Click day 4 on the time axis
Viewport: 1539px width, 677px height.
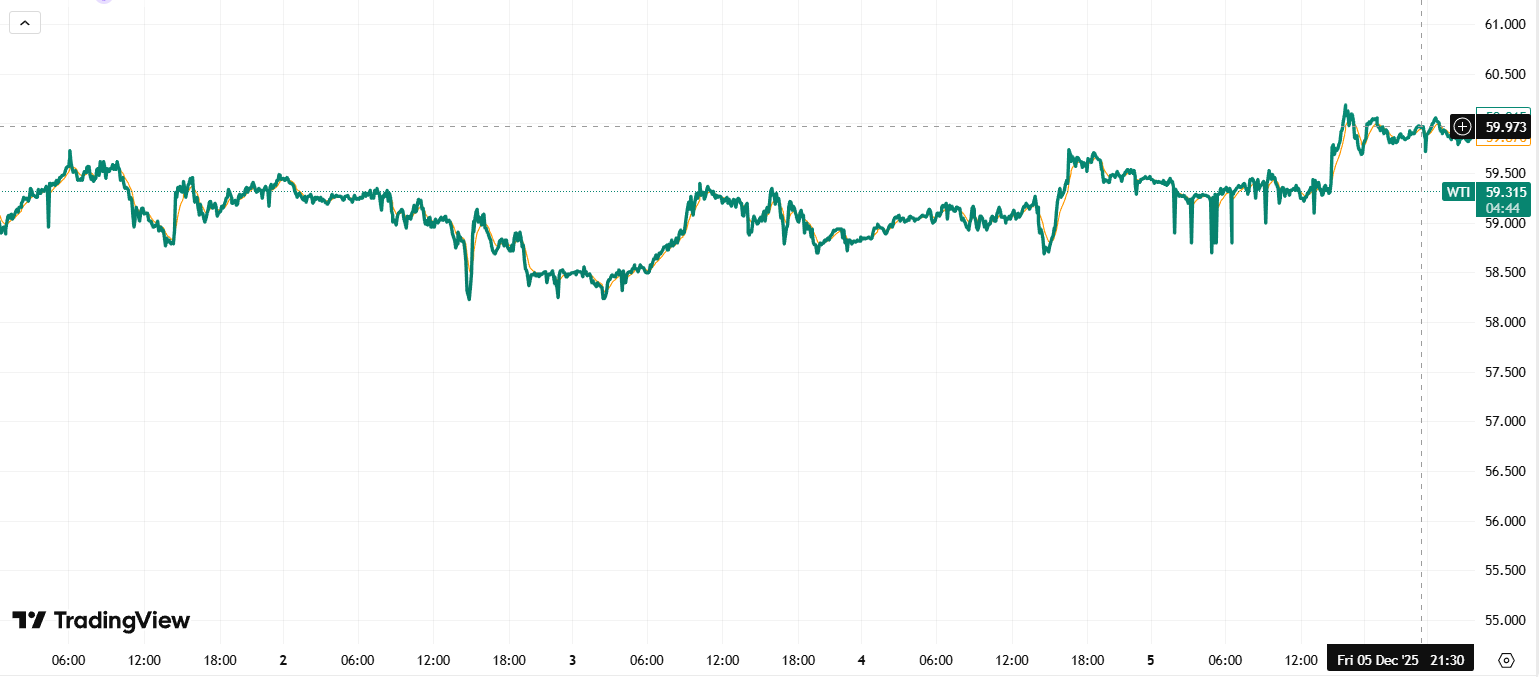coord(861,660)
